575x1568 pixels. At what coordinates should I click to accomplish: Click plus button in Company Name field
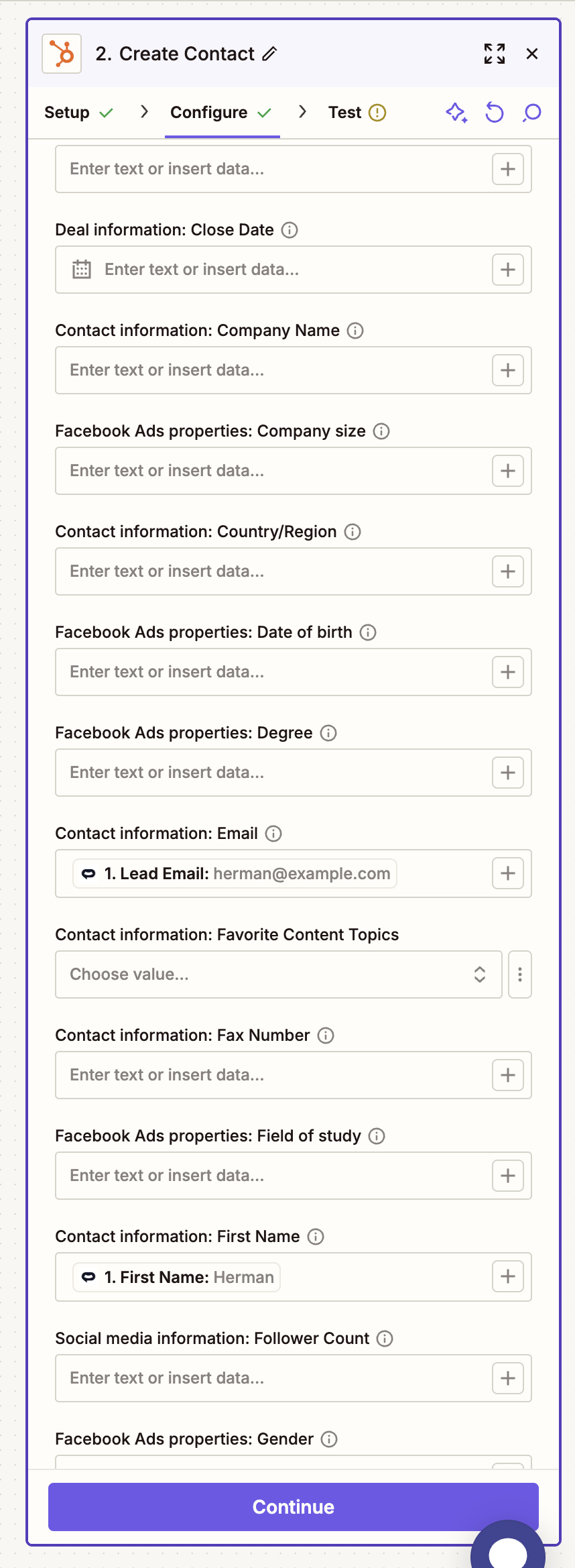tap(507, 370)
